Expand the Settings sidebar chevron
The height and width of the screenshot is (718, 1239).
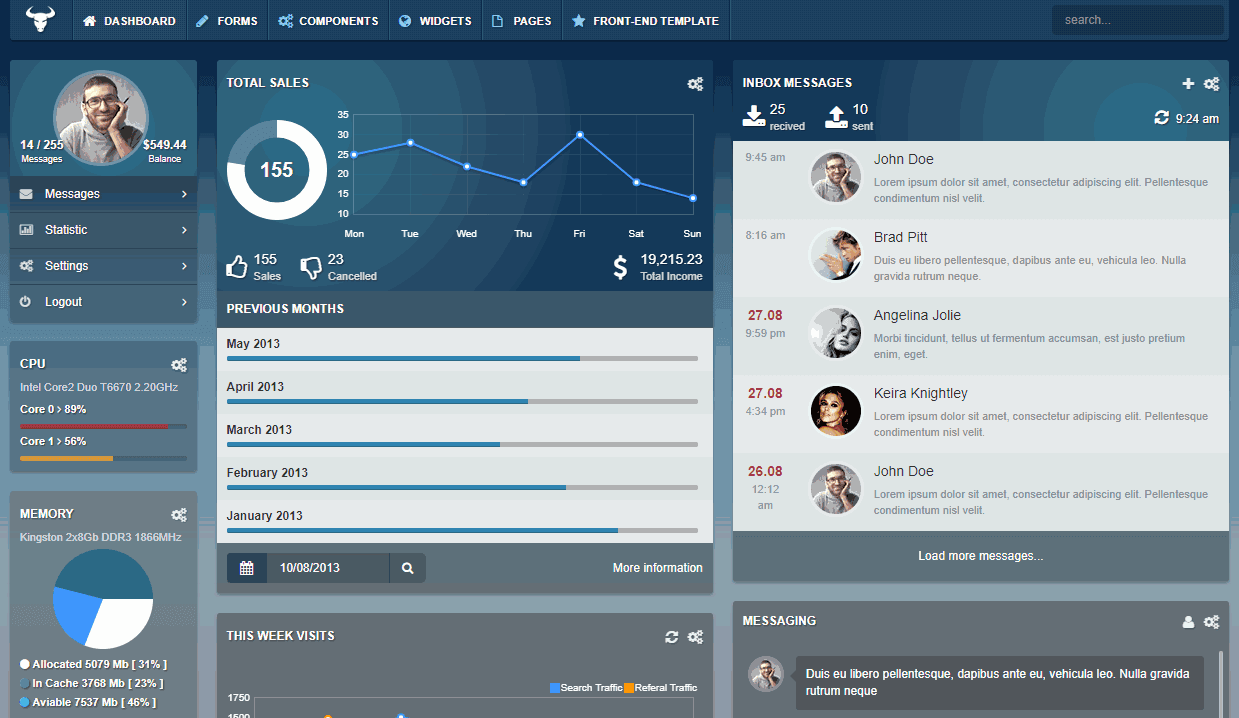coord(184,266)
